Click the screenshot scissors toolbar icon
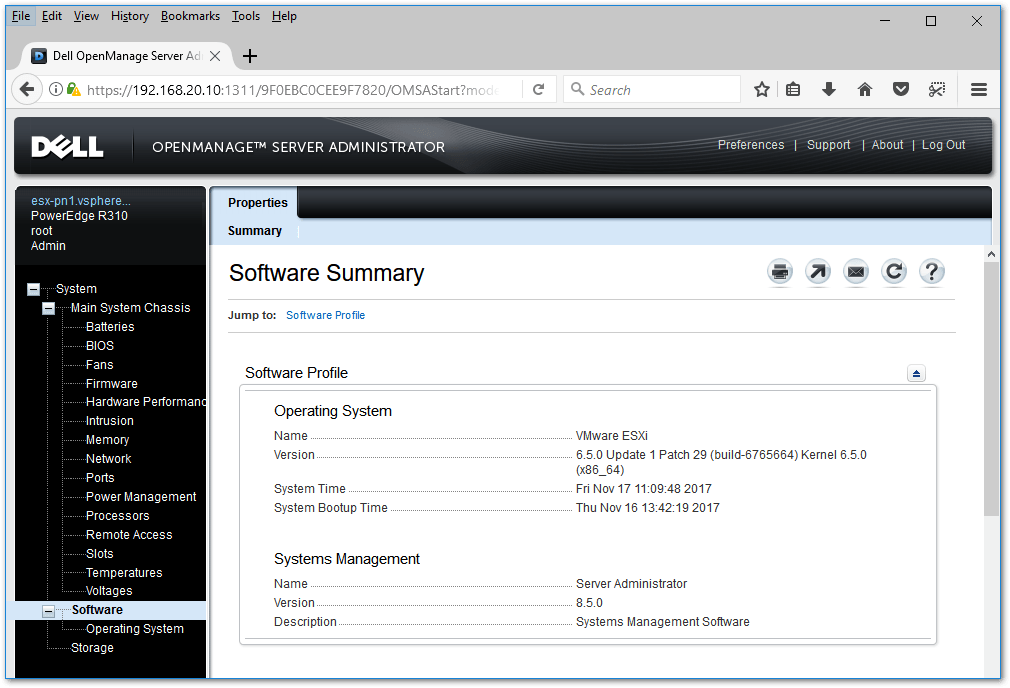1010x688 pixels. click(x=937, y=90)
